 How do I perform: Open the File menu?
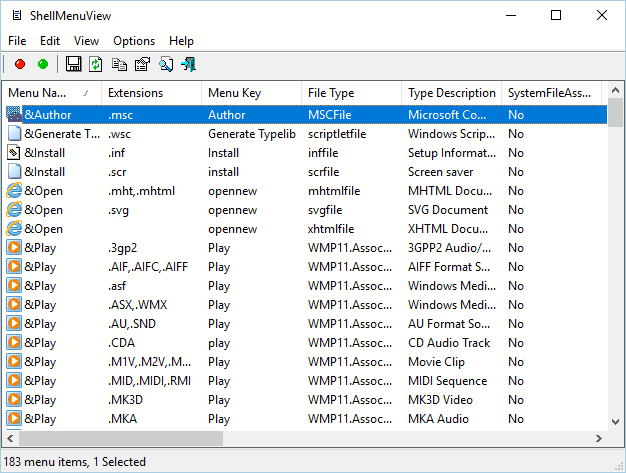point(17,41)
